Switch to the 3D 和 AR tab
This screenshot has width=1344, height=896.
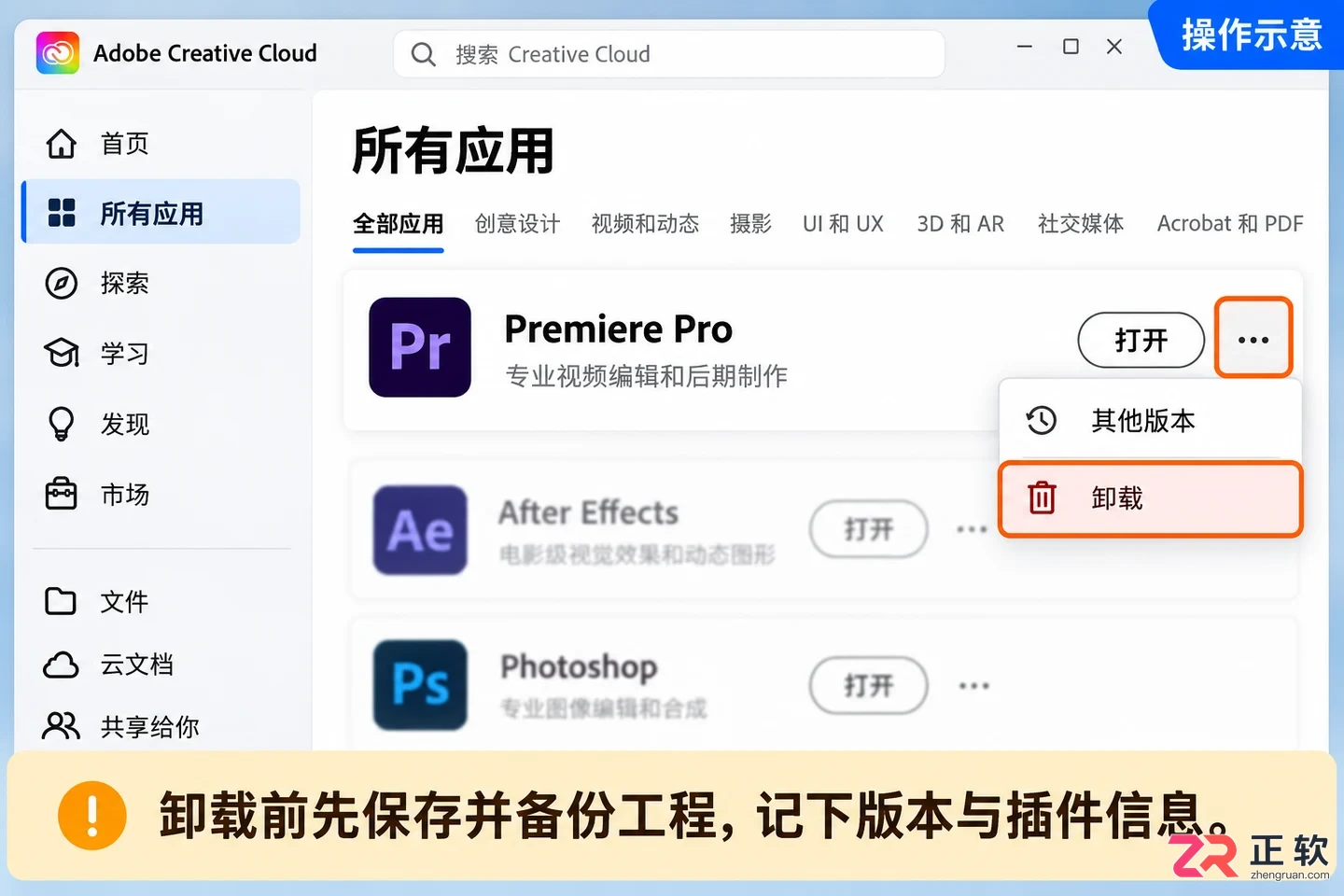[961, 224]
